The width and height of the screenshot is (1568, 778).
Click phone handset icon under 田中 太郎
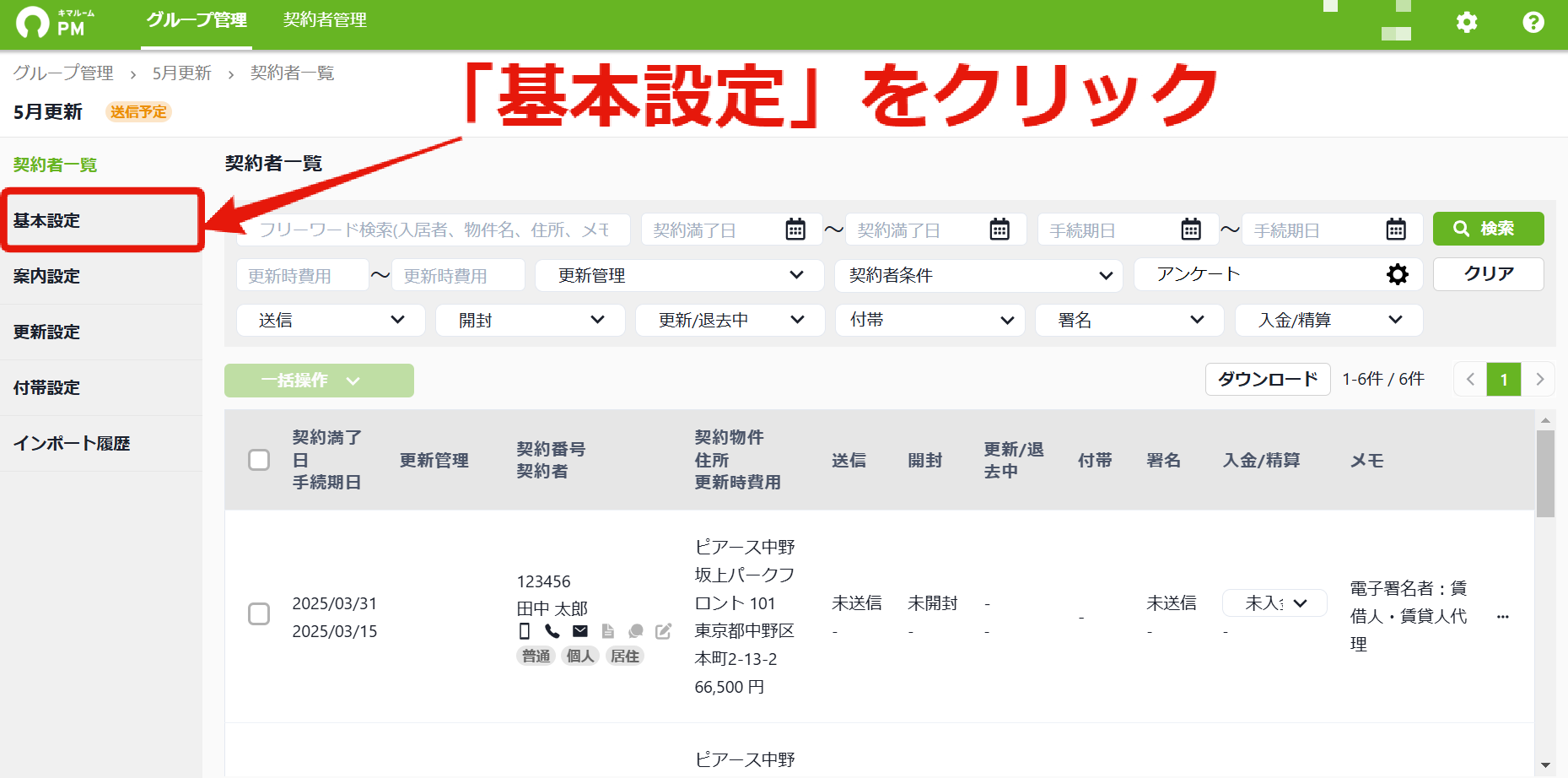pos(552,631)
